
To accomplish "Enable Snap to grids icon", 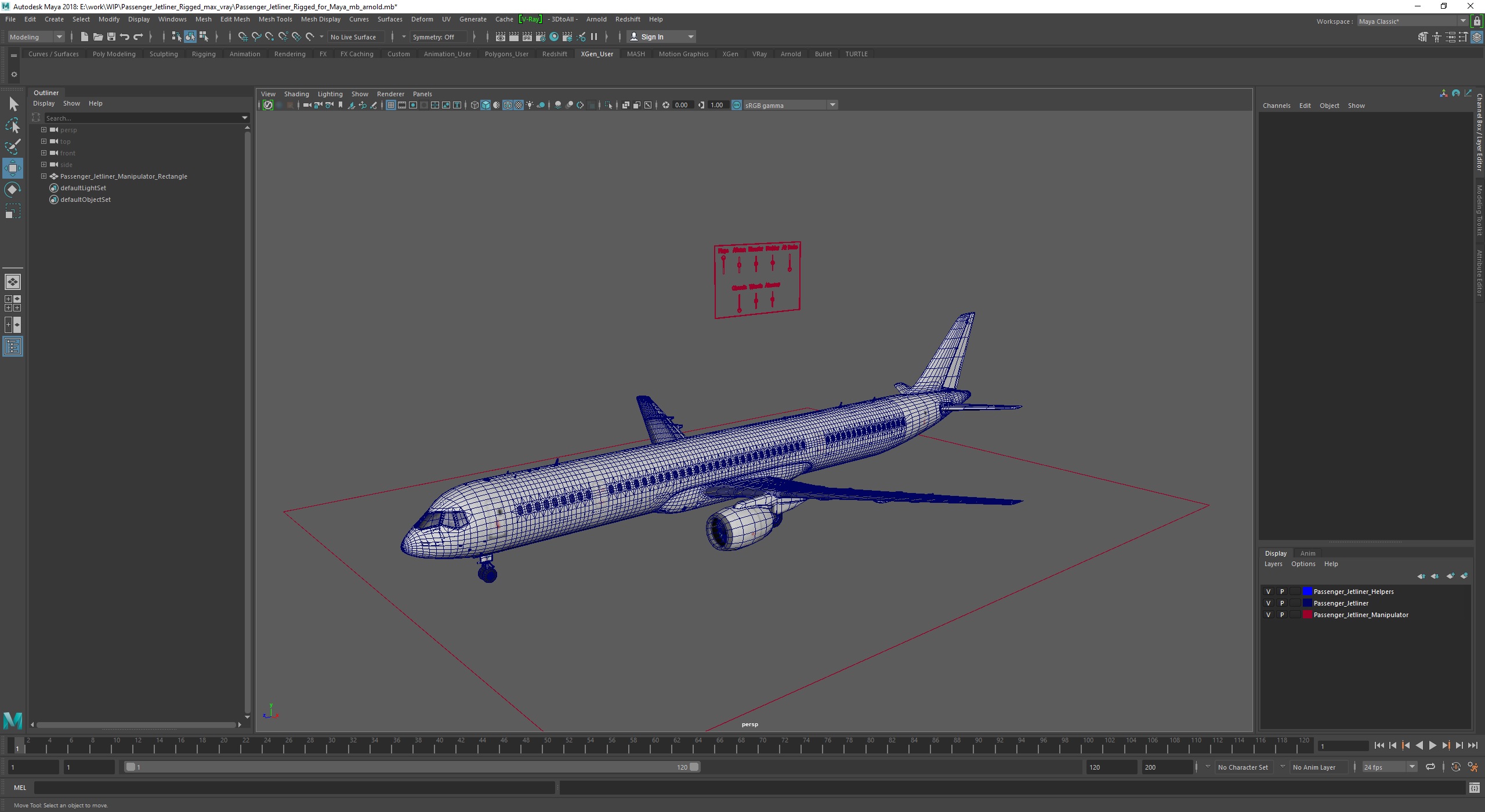I will pos(242,37).
